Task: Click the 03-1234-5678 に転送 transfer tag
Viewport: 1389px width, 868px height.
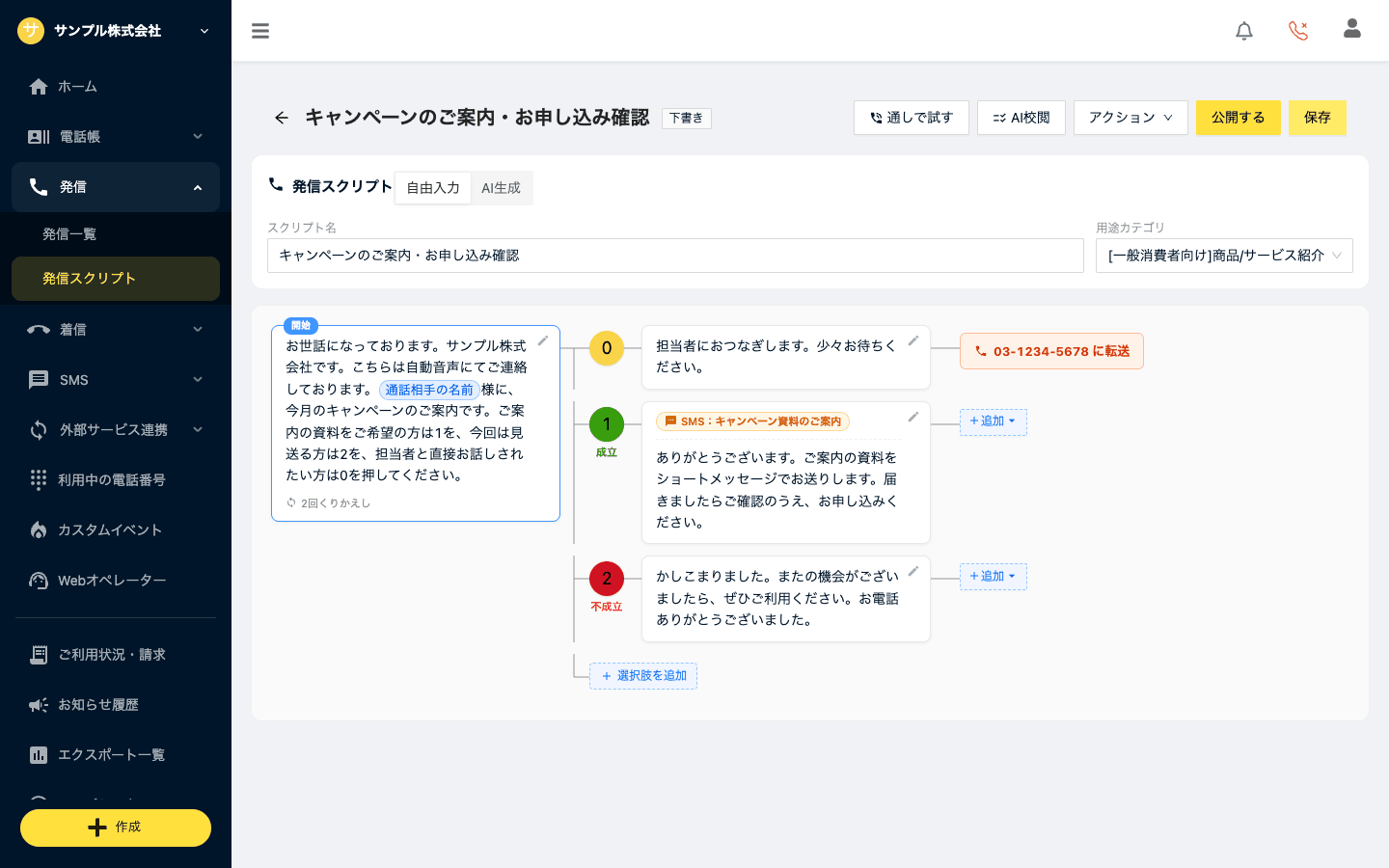Action: coord(1051,351)
